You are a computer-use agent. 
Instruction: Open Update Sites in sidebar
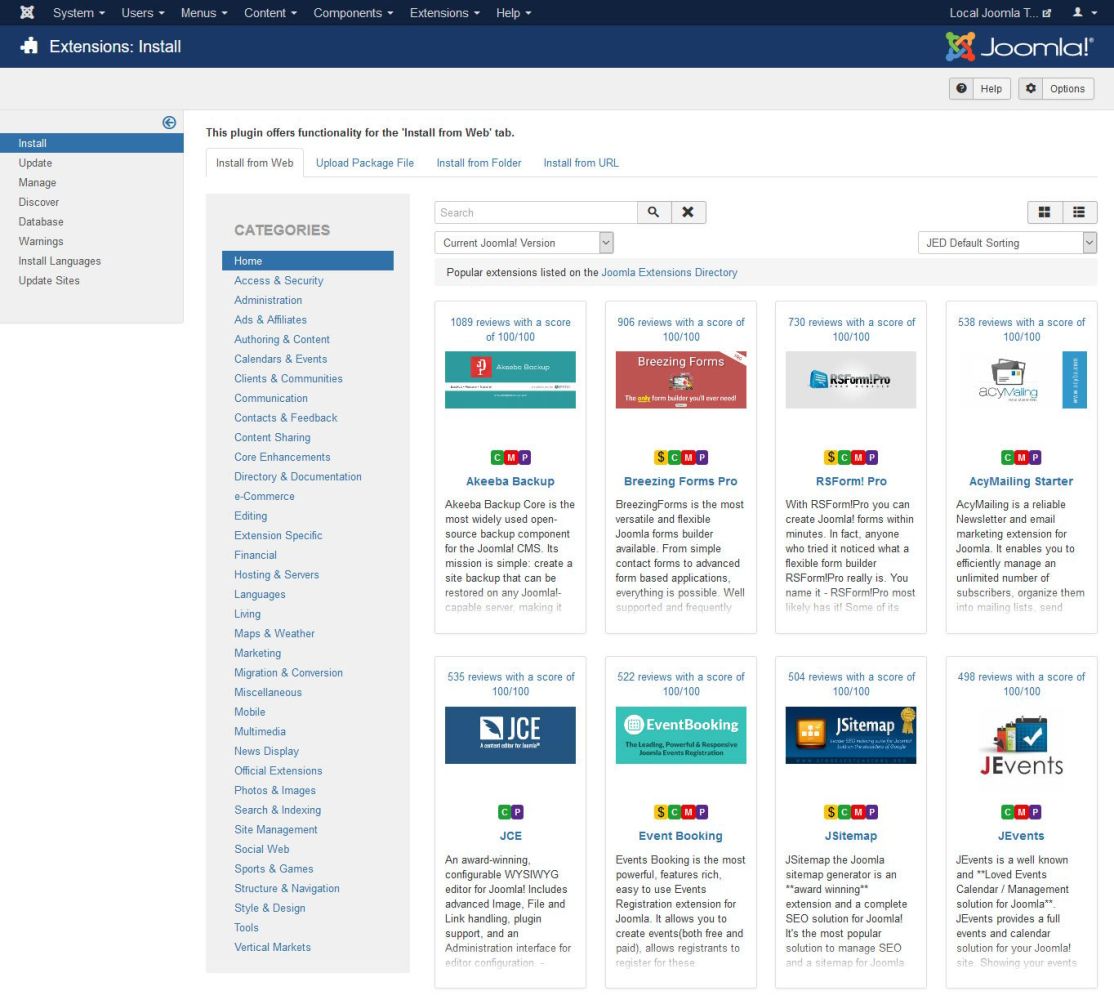[49, 281]
